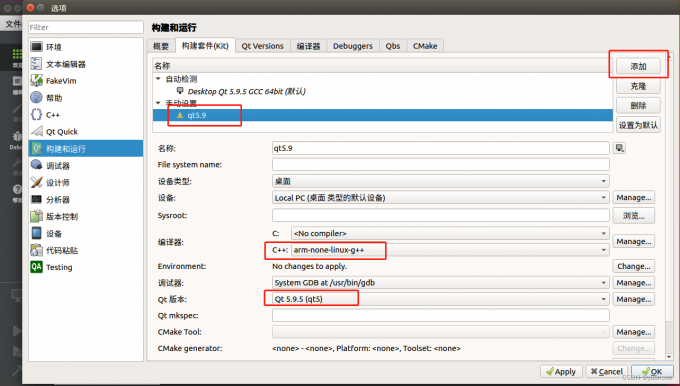Click the Apply button
Viewport: 680px width, 386px height.
(561, 372)
